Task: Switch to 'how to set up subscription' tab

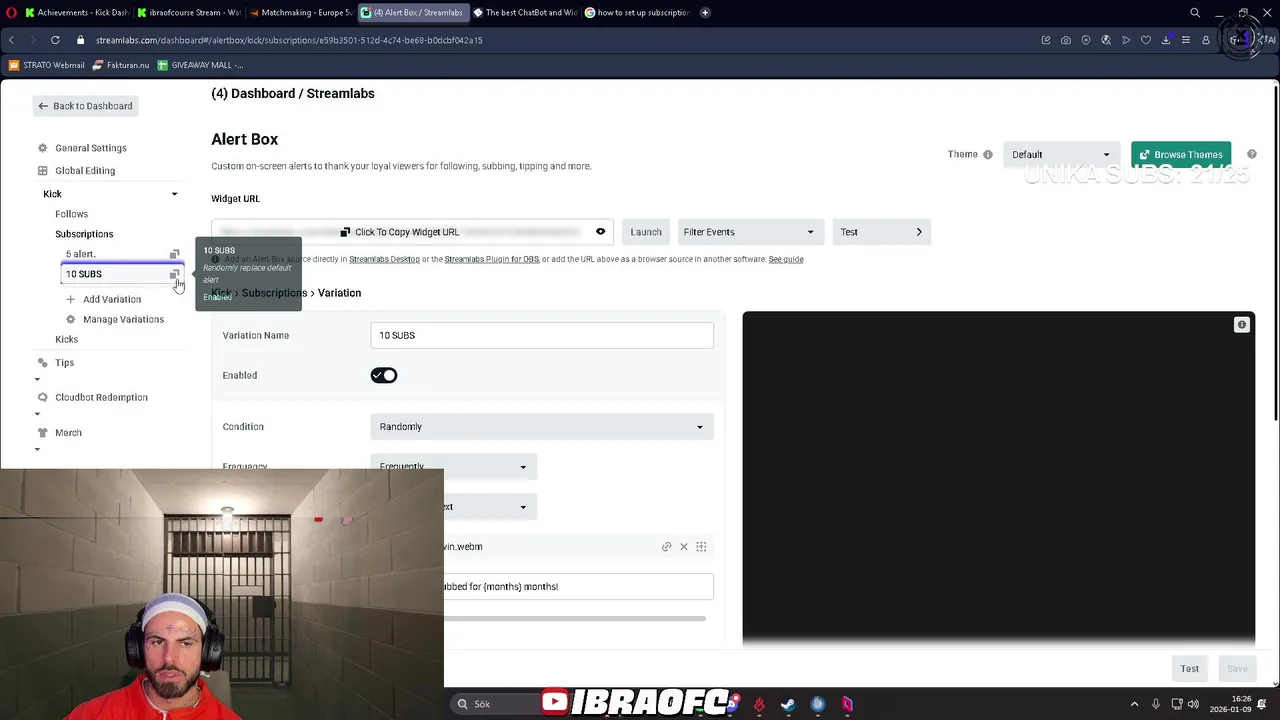Action: 637,13
